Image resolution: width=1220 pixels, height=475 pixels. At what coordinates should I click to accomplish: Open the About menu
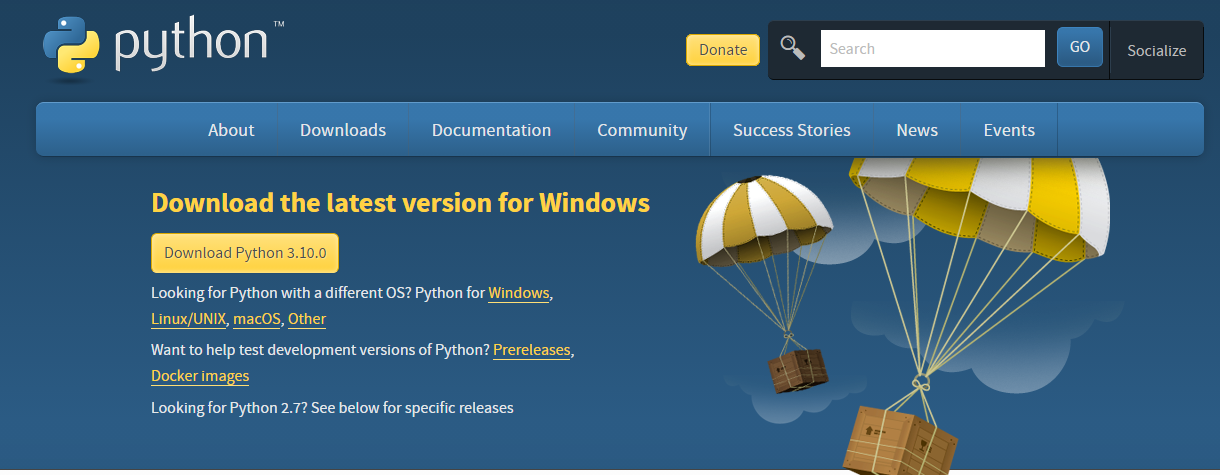[x=231, y=130]
